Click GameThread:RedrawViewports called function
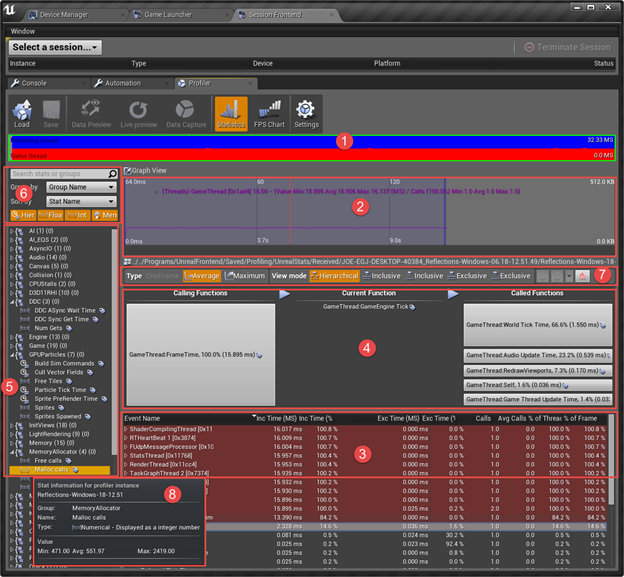The height and width of the screenshot is (577, 624). click(538, 371)
